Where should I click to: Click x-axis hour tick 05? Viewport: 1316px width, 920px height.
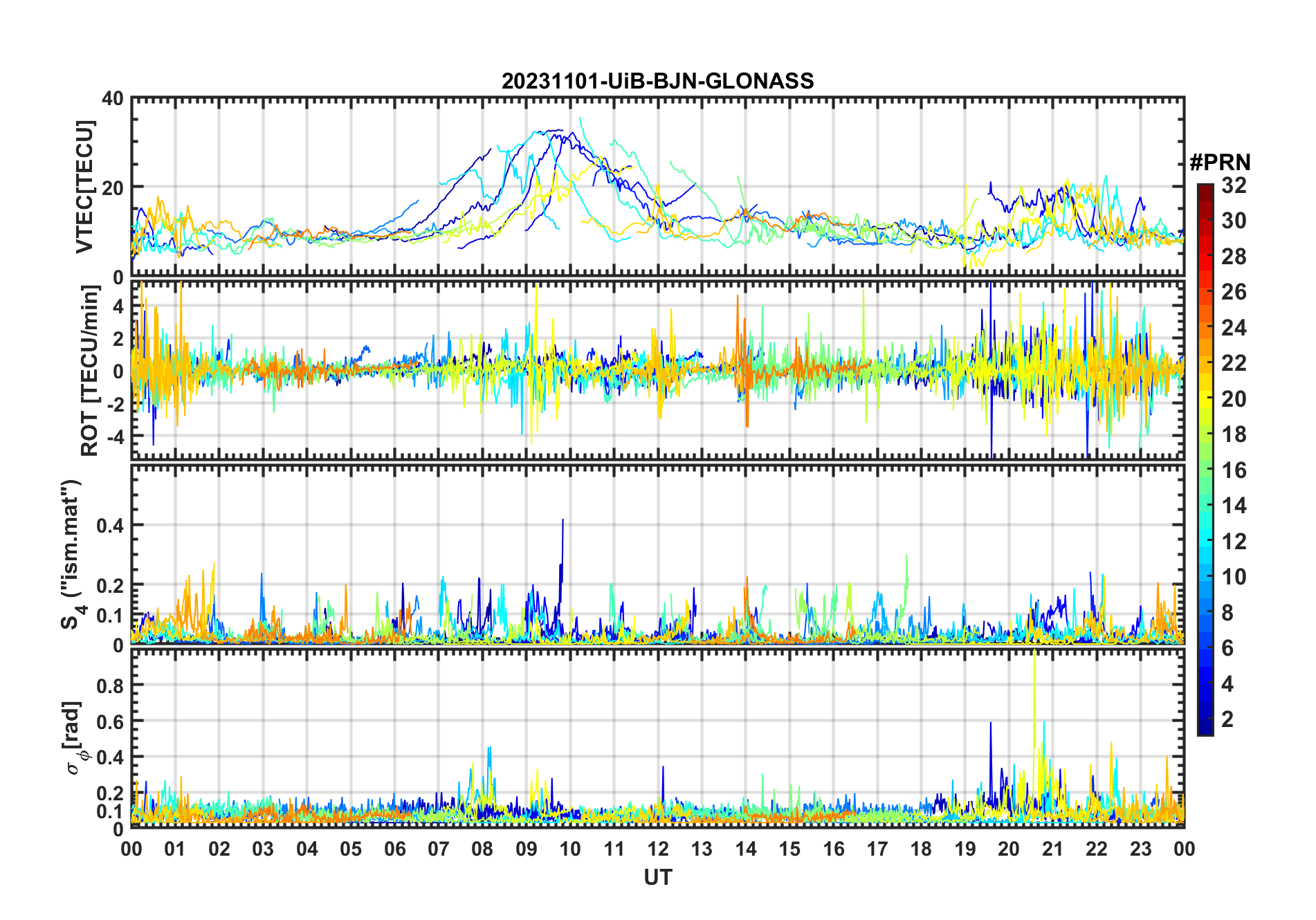point(351,849)
